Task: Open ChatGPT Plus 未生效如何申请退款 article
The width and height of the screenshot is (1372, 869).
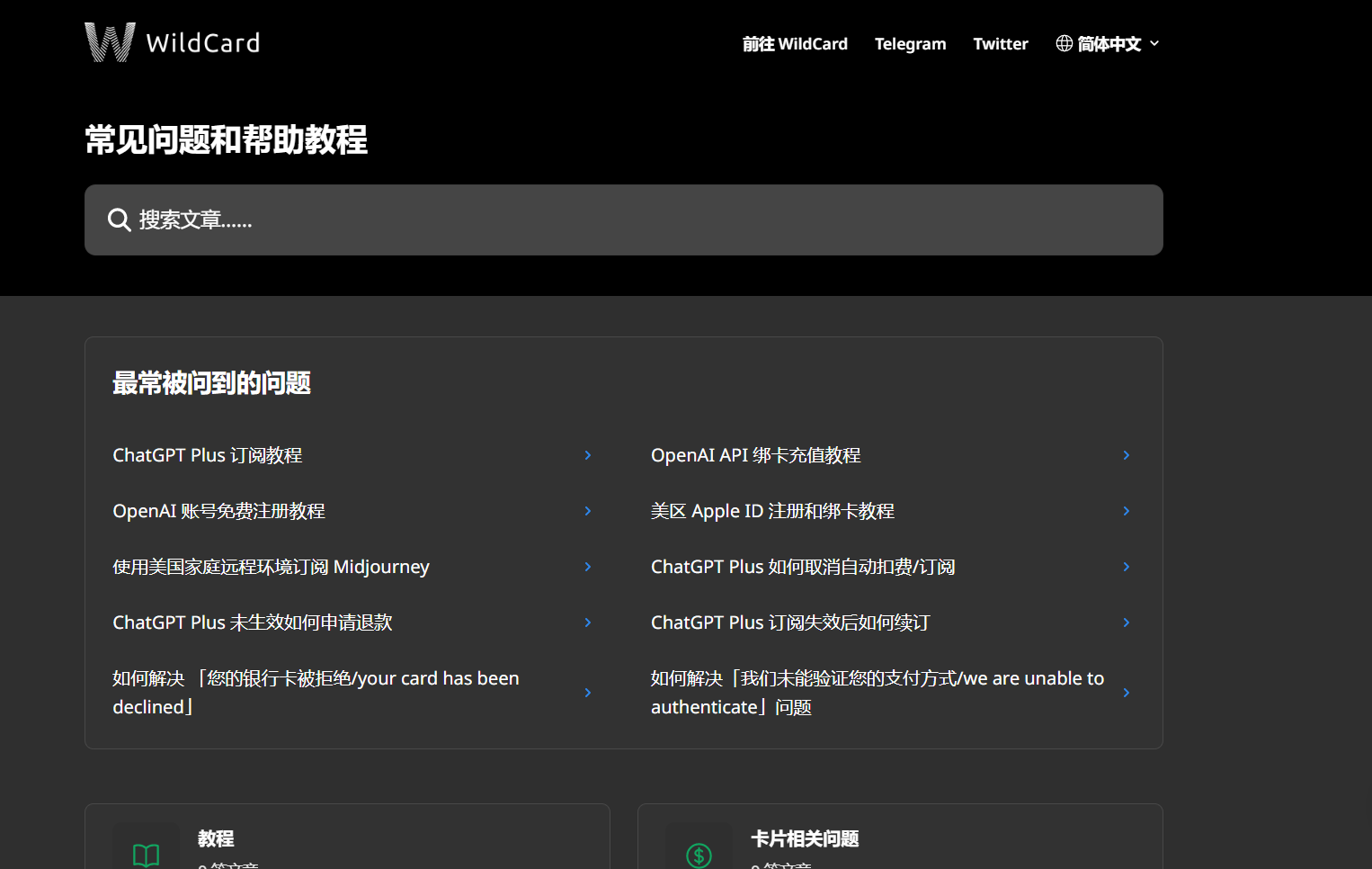Action: click(253, 623)
